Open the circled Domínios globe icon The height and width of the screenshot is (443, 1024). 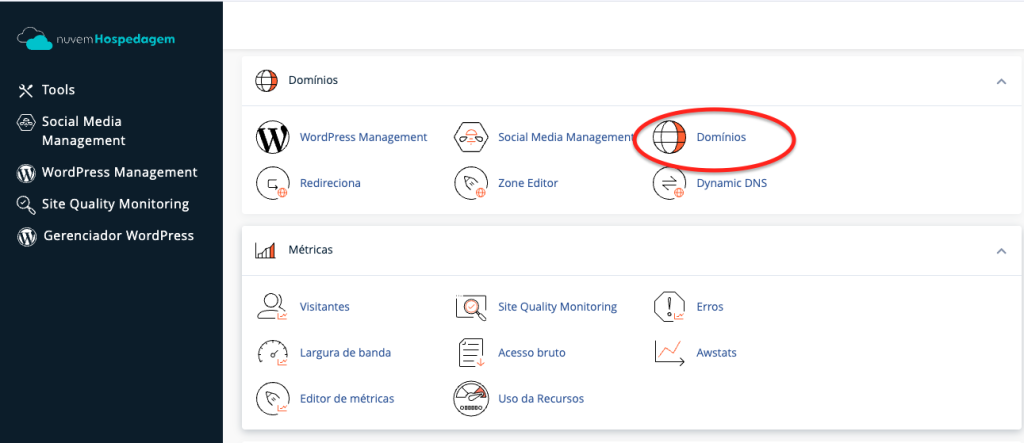click(669, 137)
